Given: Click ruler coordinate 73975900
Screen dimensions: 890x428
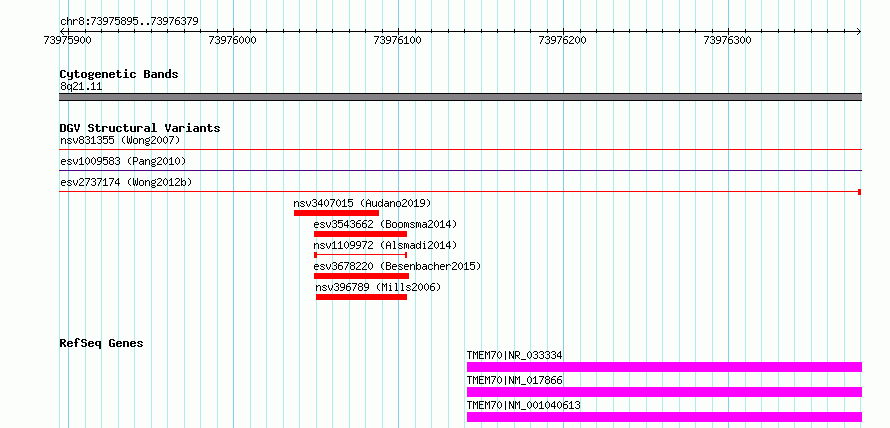Looking at the screenshot, I should (68, 40).
